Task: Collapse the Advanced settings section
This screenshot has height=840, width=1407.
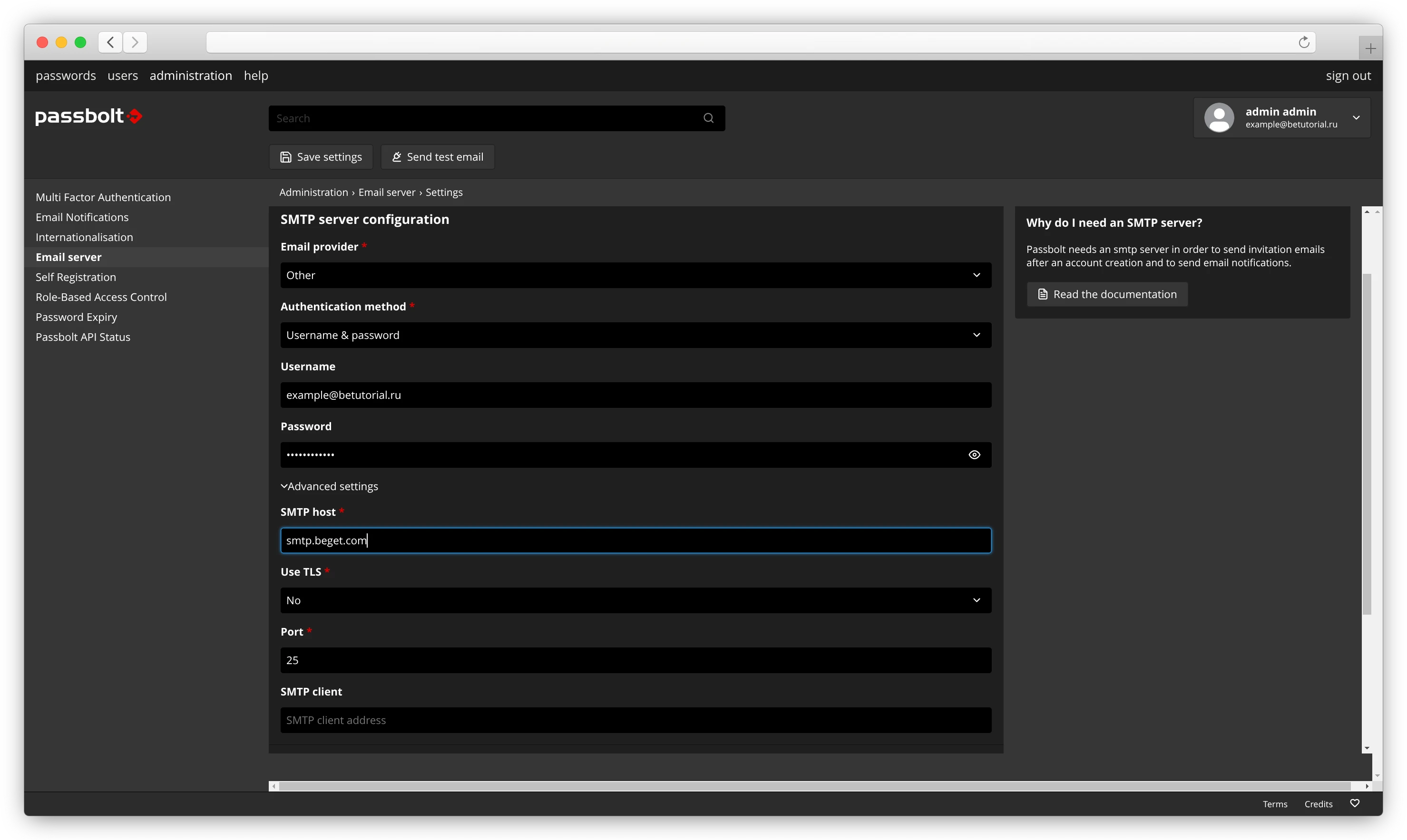Action: 330,486
